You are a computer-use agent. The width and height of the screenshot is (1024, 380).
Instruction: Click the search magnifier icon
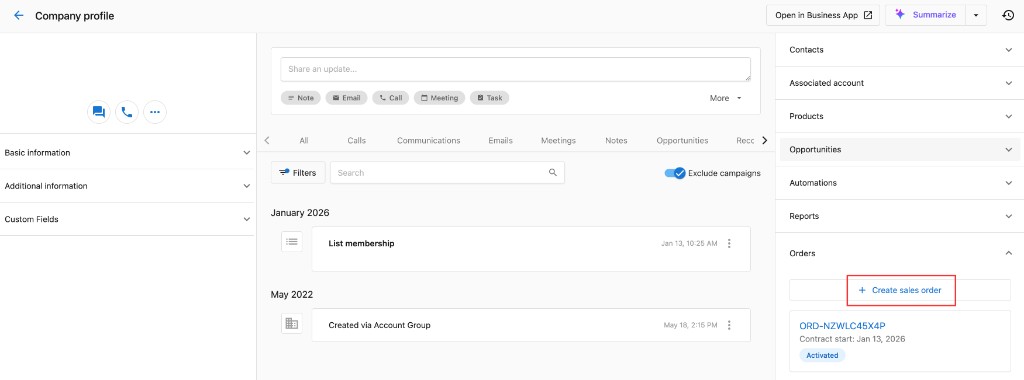[x=552, y=173]
